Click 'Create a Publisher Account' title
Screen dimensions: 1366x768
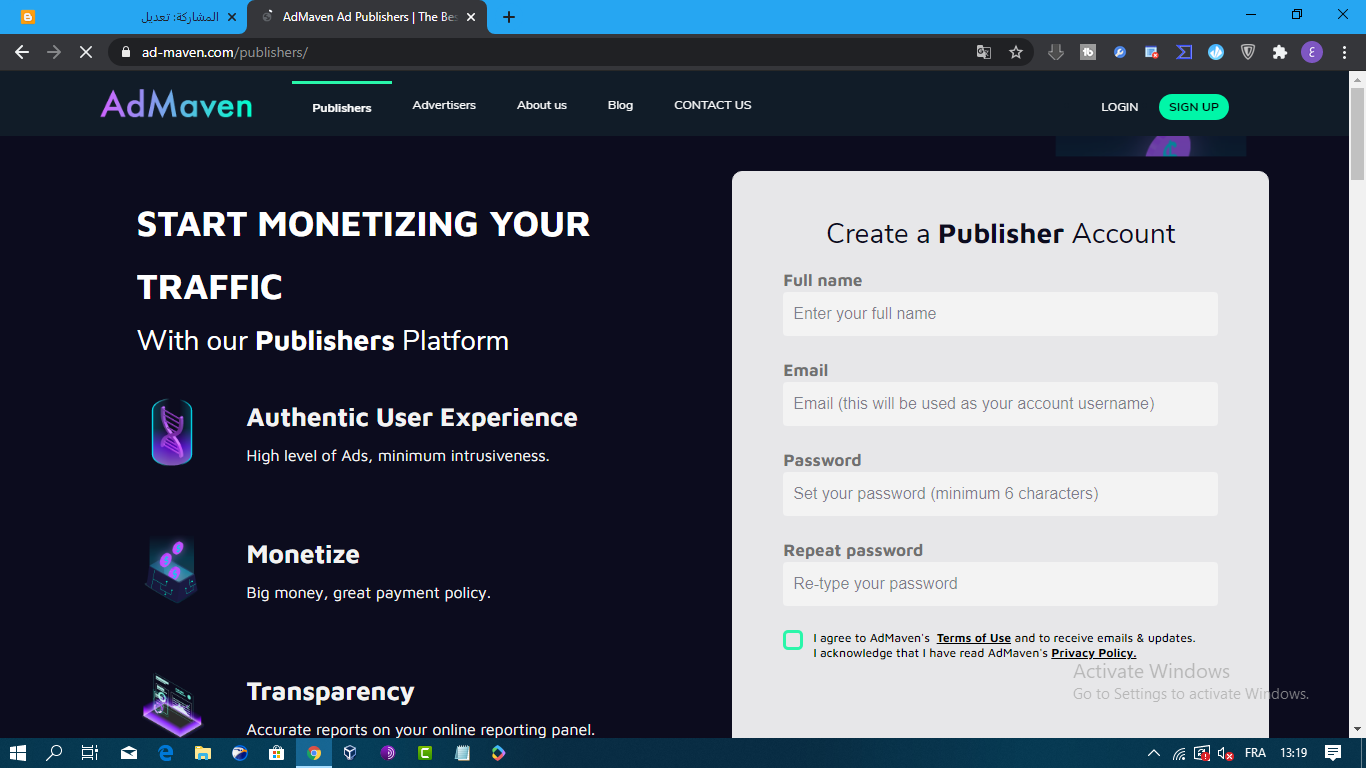[1001, 234]
